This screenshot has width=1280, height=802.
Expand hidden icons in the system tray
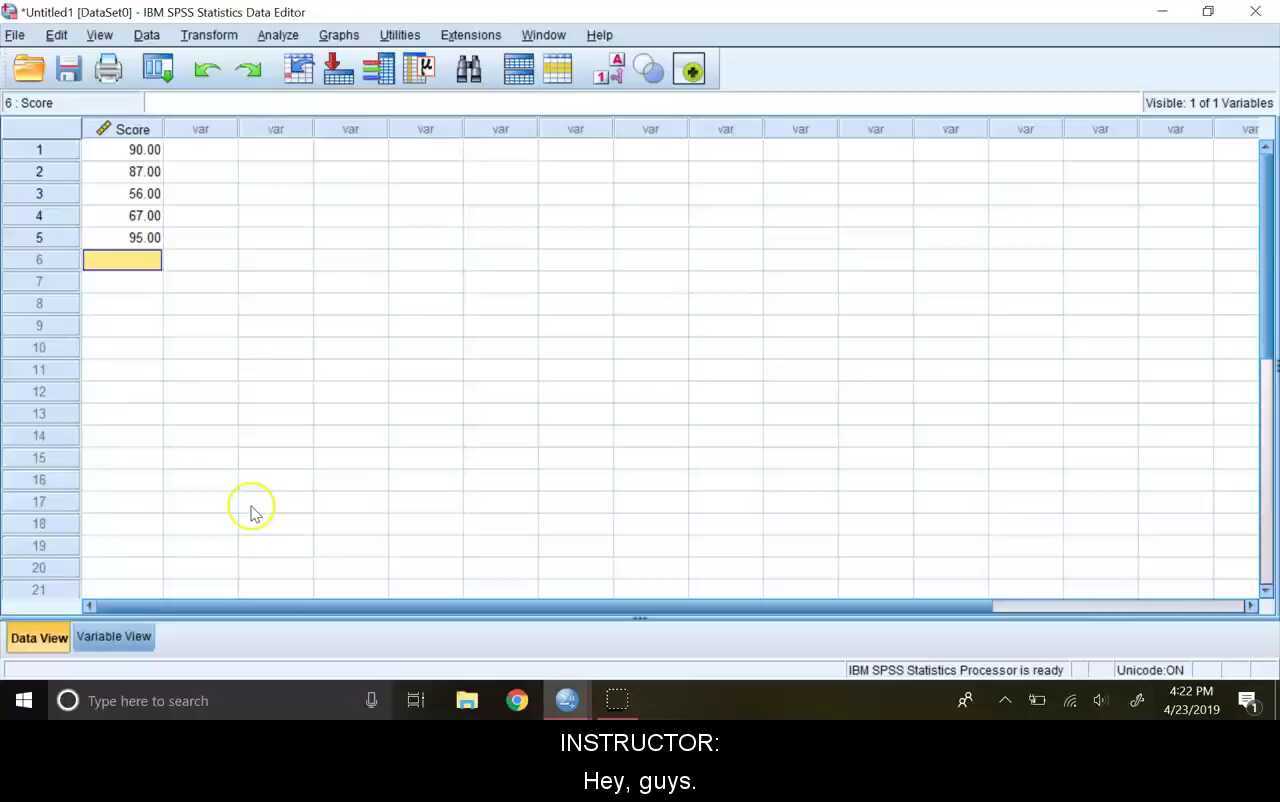pos(1005,700)
